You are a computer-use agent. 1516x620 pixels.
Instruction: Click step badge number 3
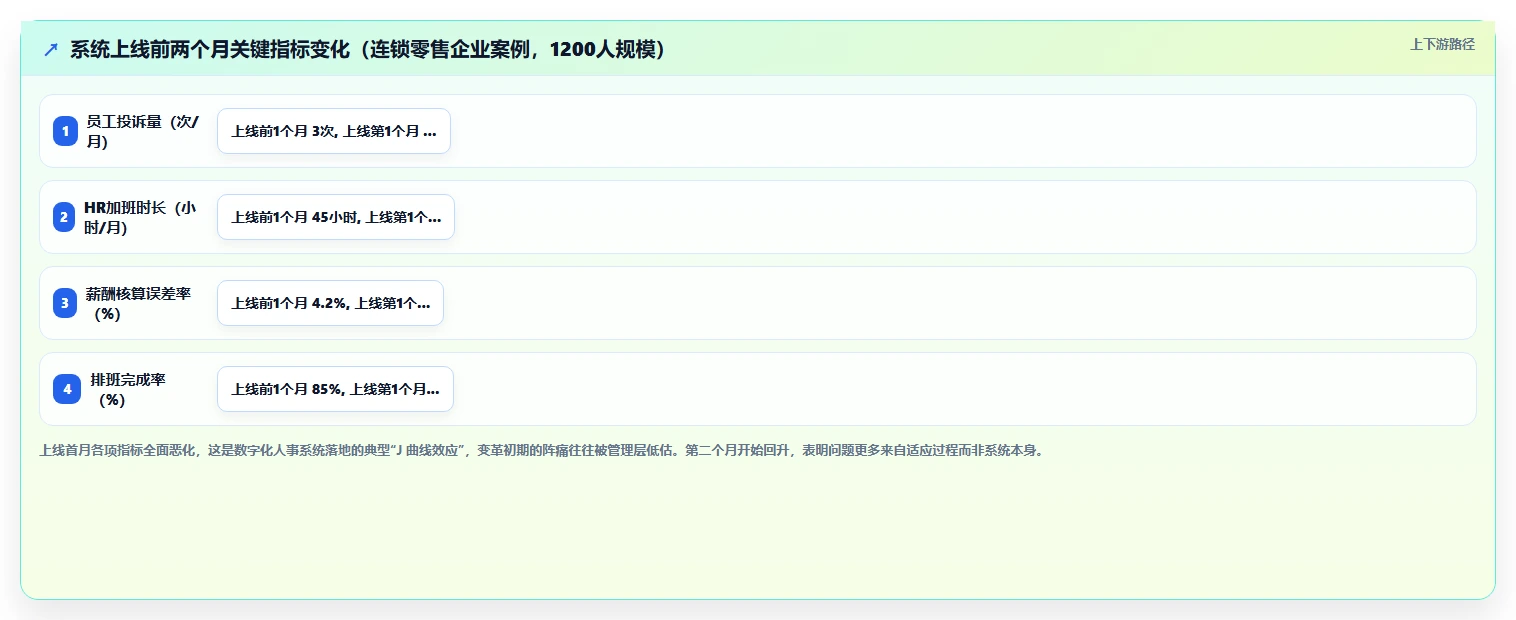click(66, 303)
